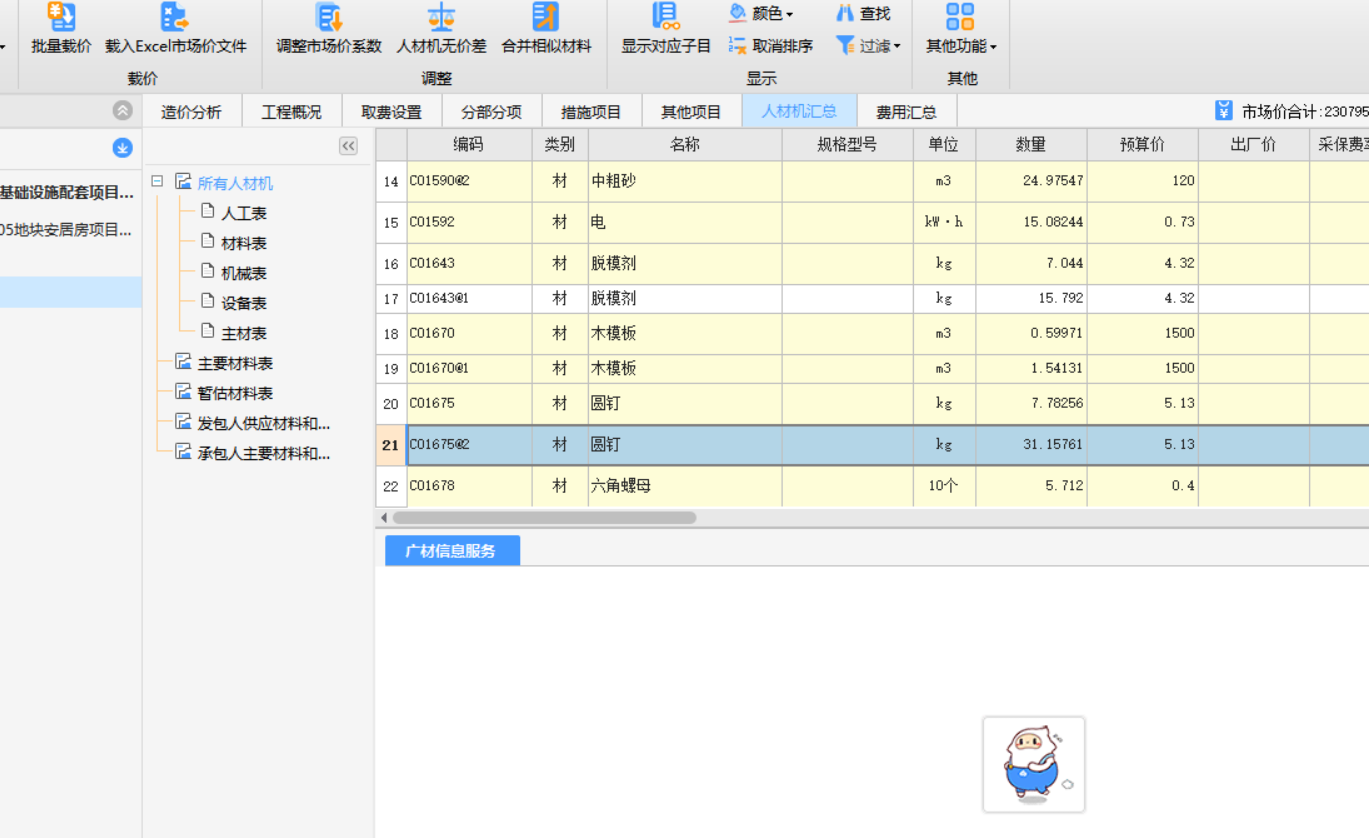The image size is (1369, 838).
Task: Click the 出厂价 column header
Action: pos(1253,144)
